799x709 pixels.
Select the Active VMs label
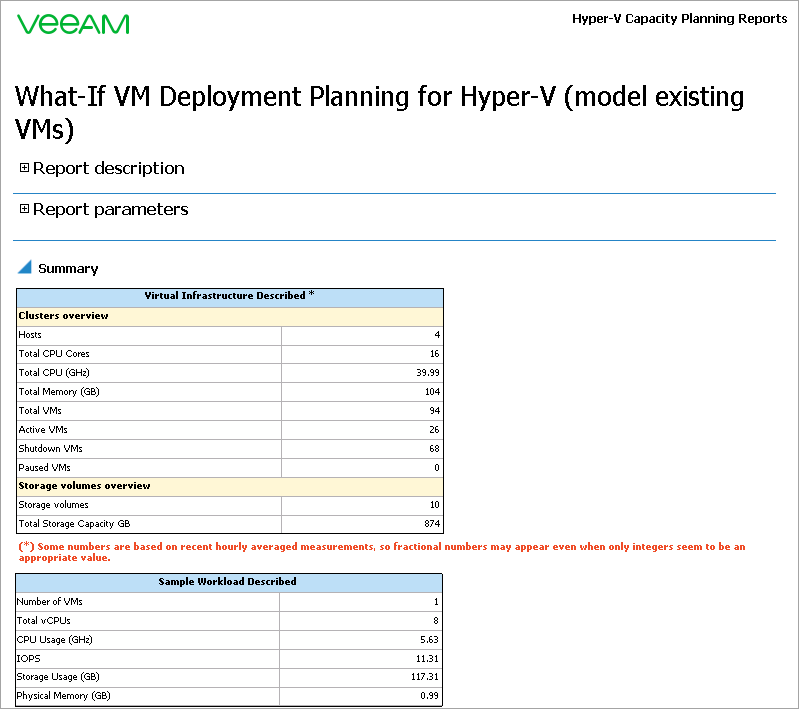(x=43, y=429)
